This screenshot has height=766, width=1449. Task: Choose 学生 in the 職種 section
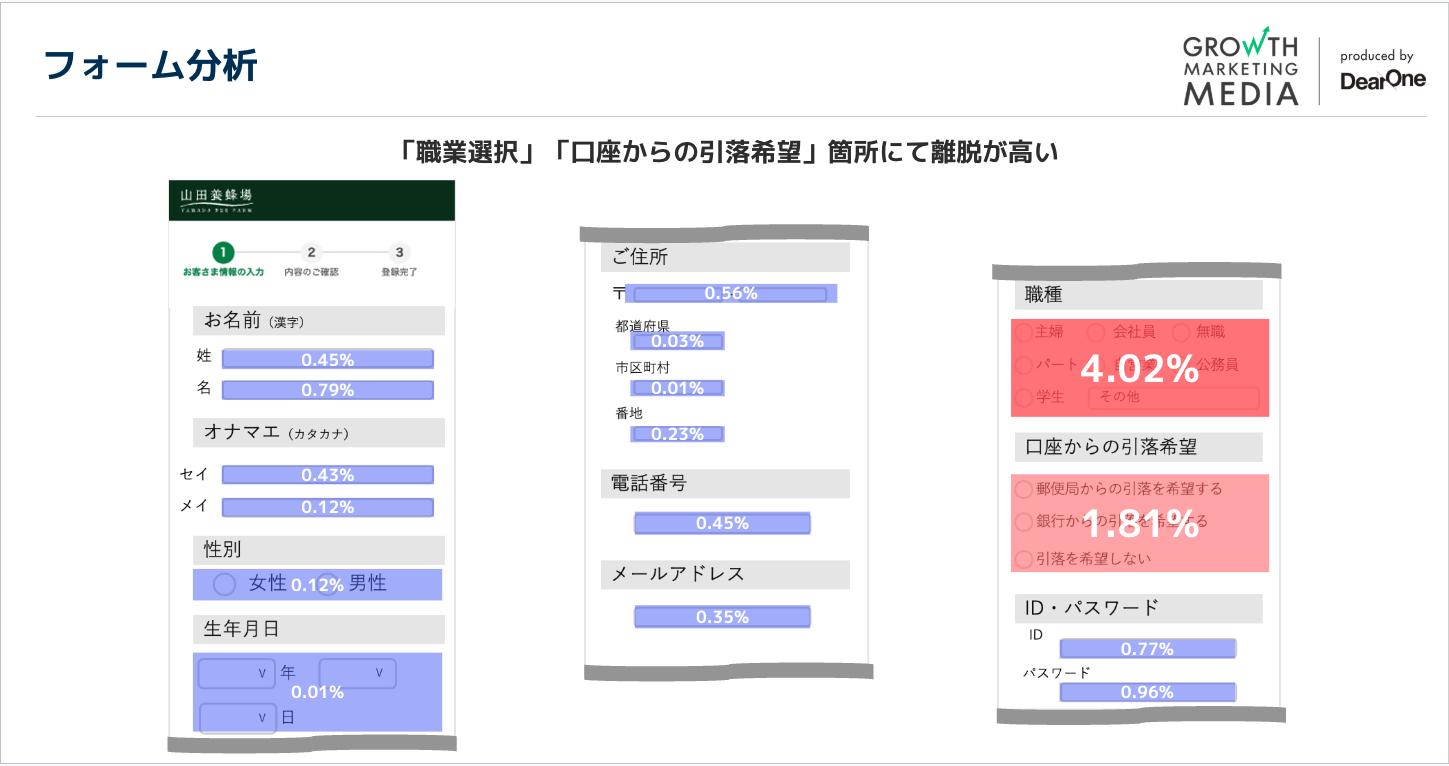(1023, 398)
